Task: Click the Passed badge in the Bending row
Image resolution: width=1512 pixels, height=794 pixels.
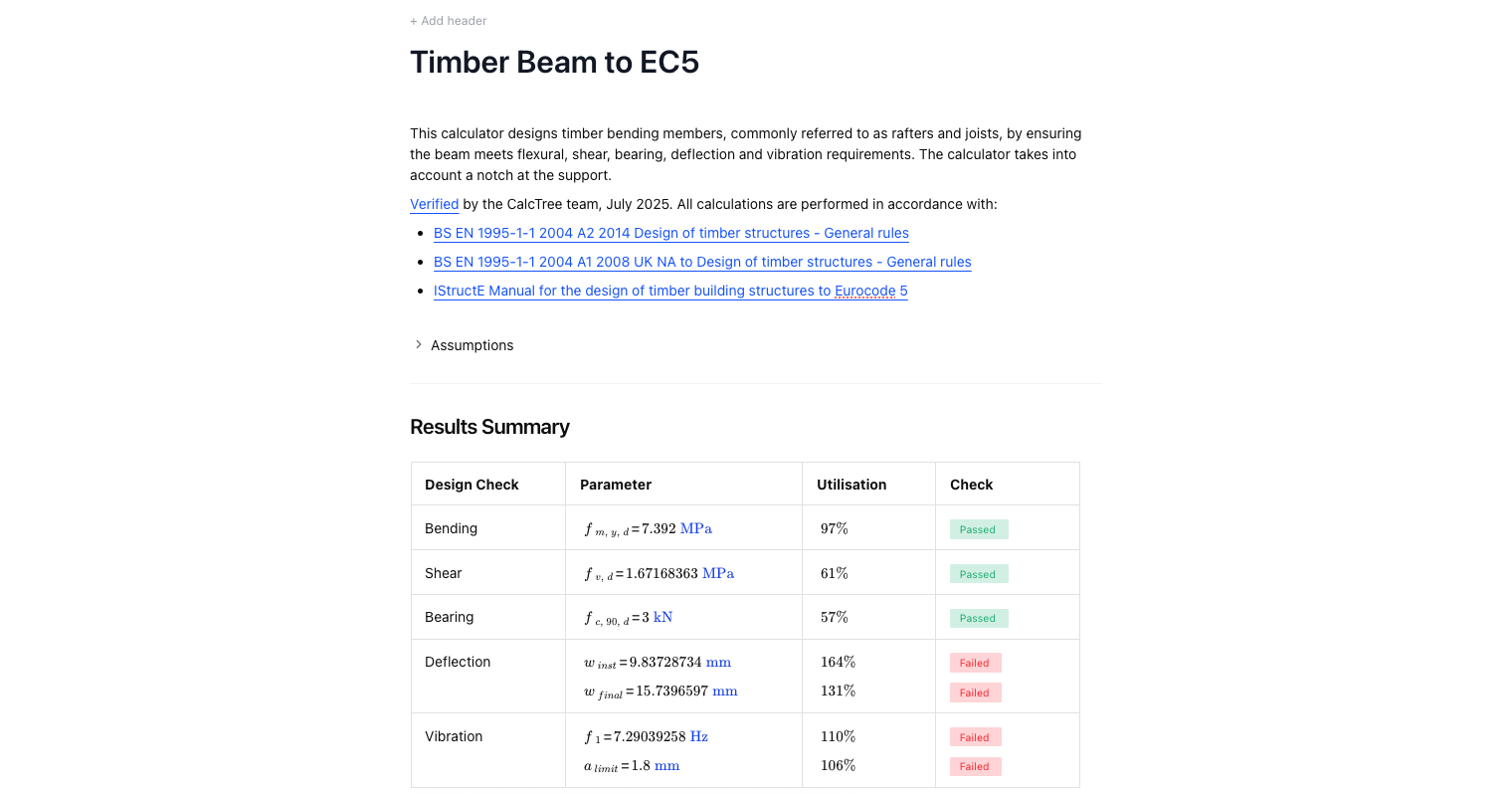Action: [x=978, y=529]
